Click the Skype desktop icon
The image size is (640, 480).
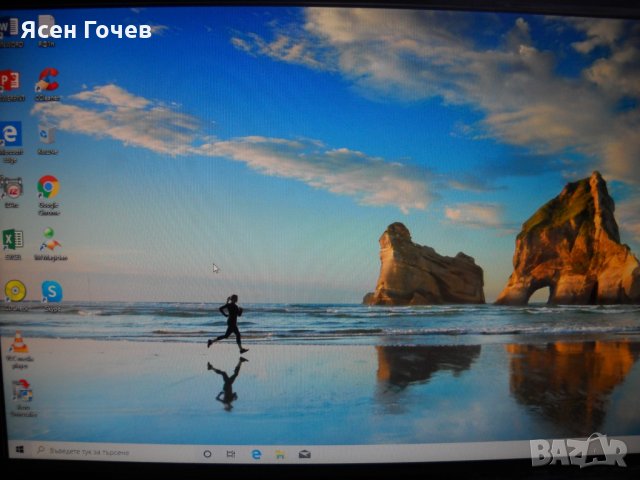(x=51, y=291)
